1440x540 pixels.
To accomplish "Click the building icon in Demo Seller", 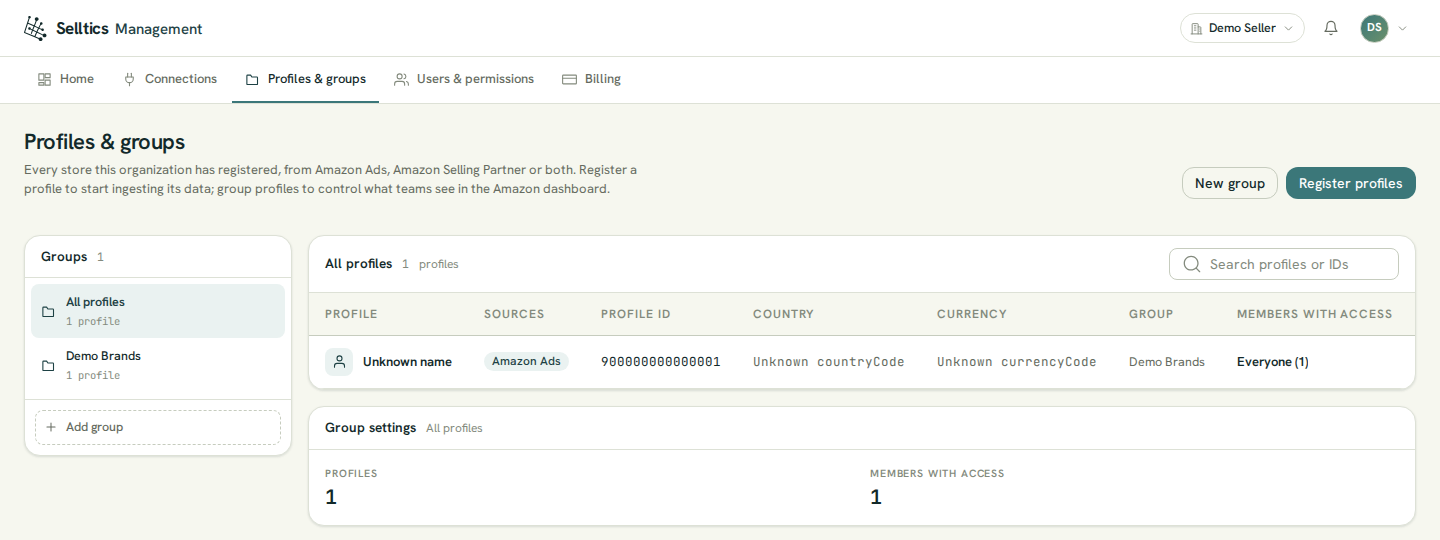I will click(x=1196, y=29).
